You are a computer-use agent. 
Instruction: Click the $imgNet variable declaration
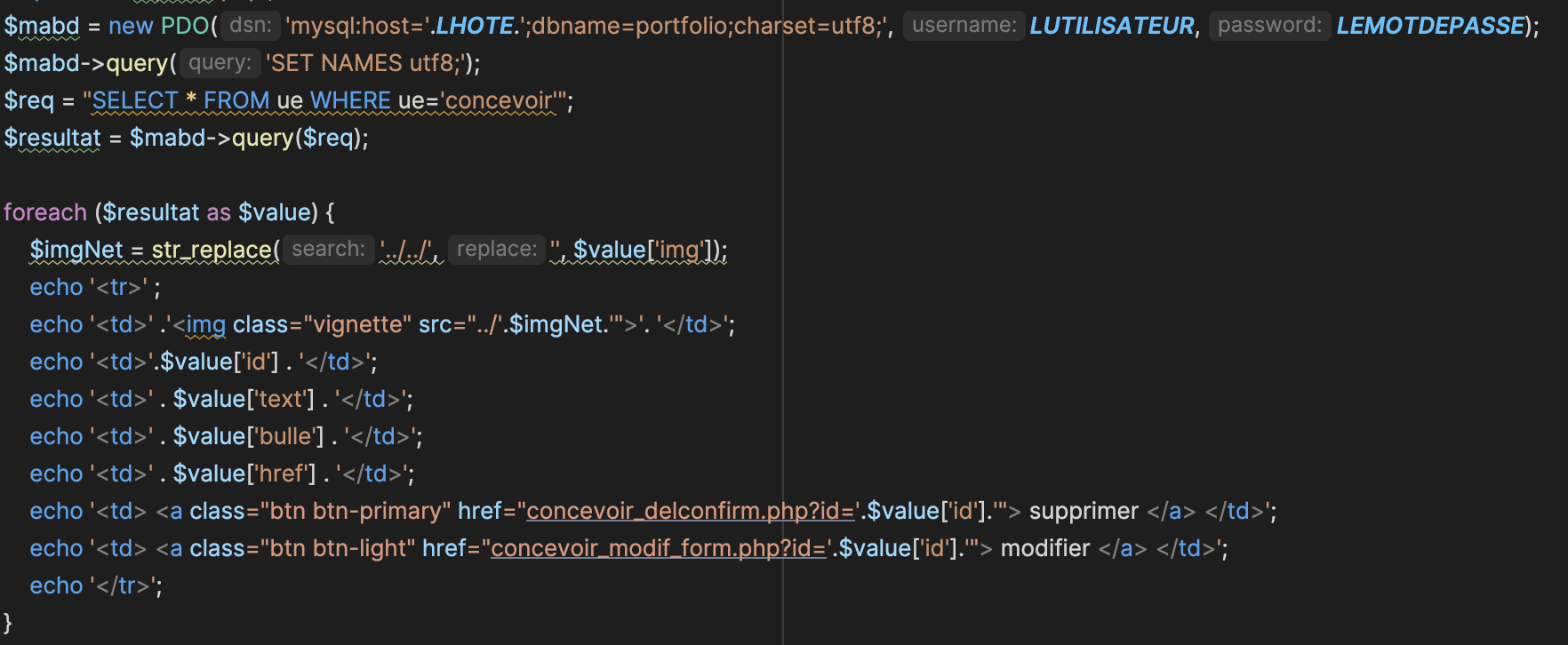76,250
